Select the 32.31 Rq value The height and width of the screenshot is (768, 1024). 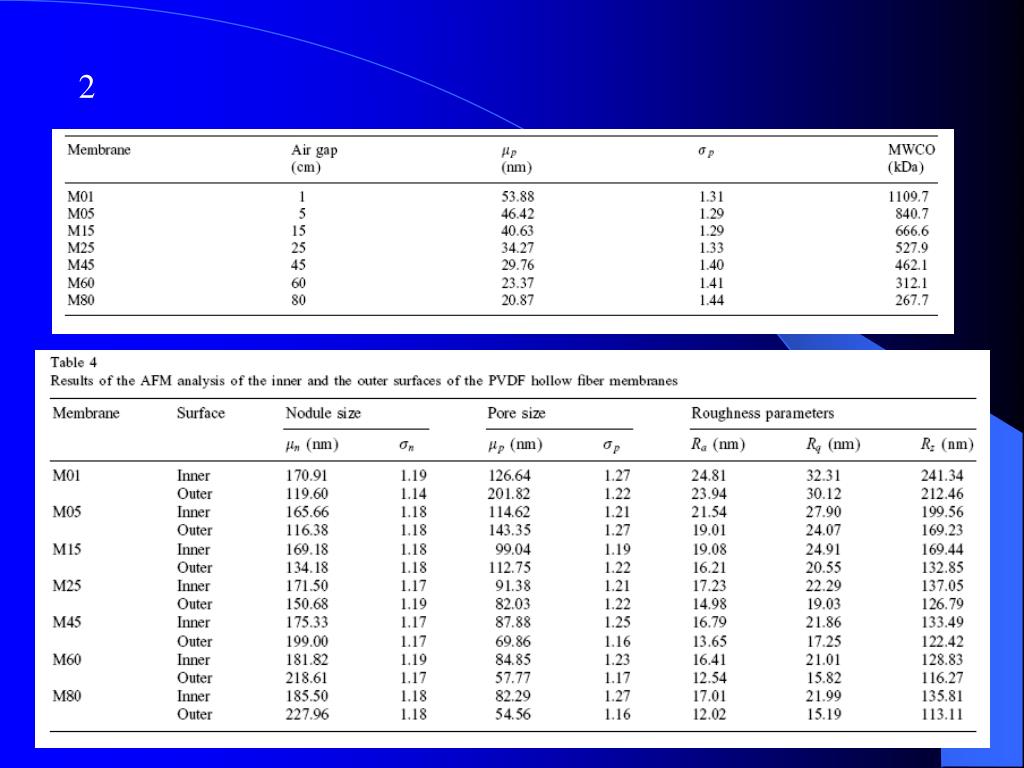pos(823,476)
